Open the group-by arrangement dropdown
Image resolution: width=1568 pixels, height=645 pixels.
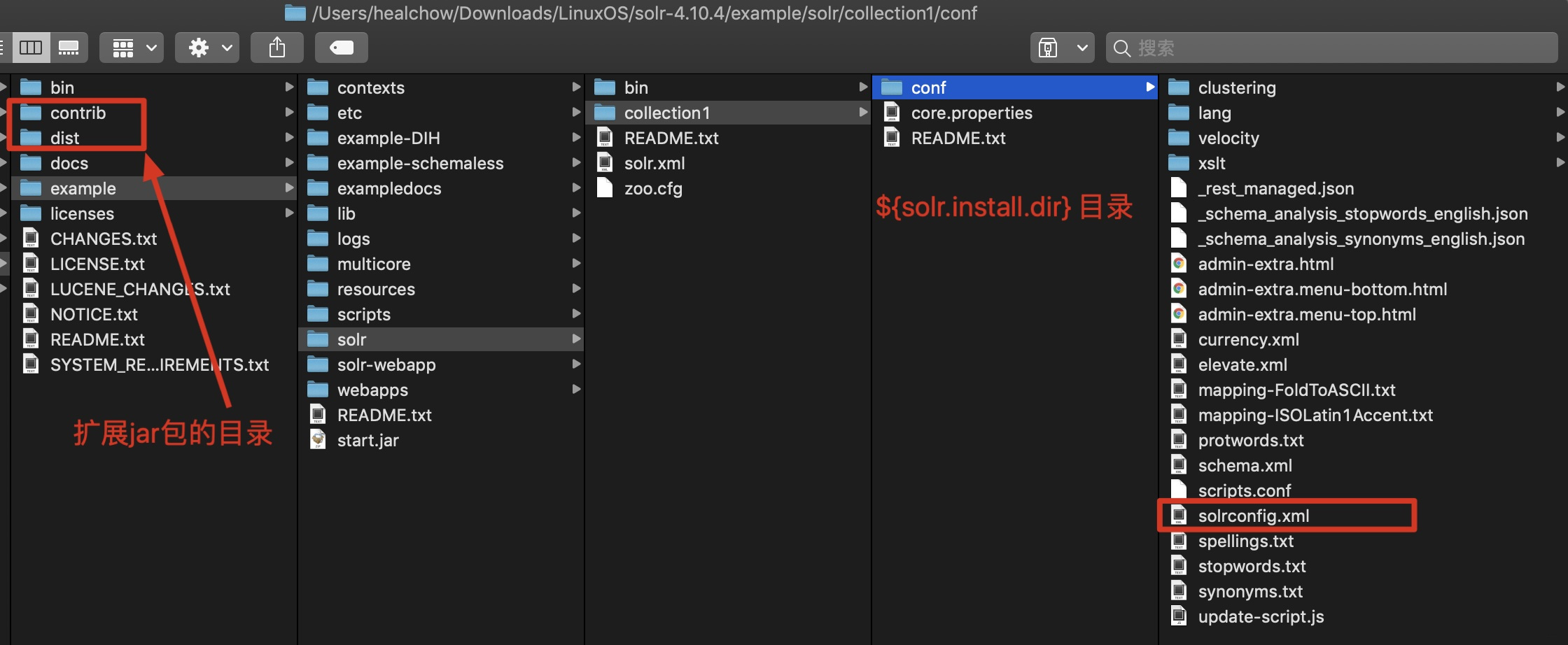pyautogui.click(x=132, y=48)
